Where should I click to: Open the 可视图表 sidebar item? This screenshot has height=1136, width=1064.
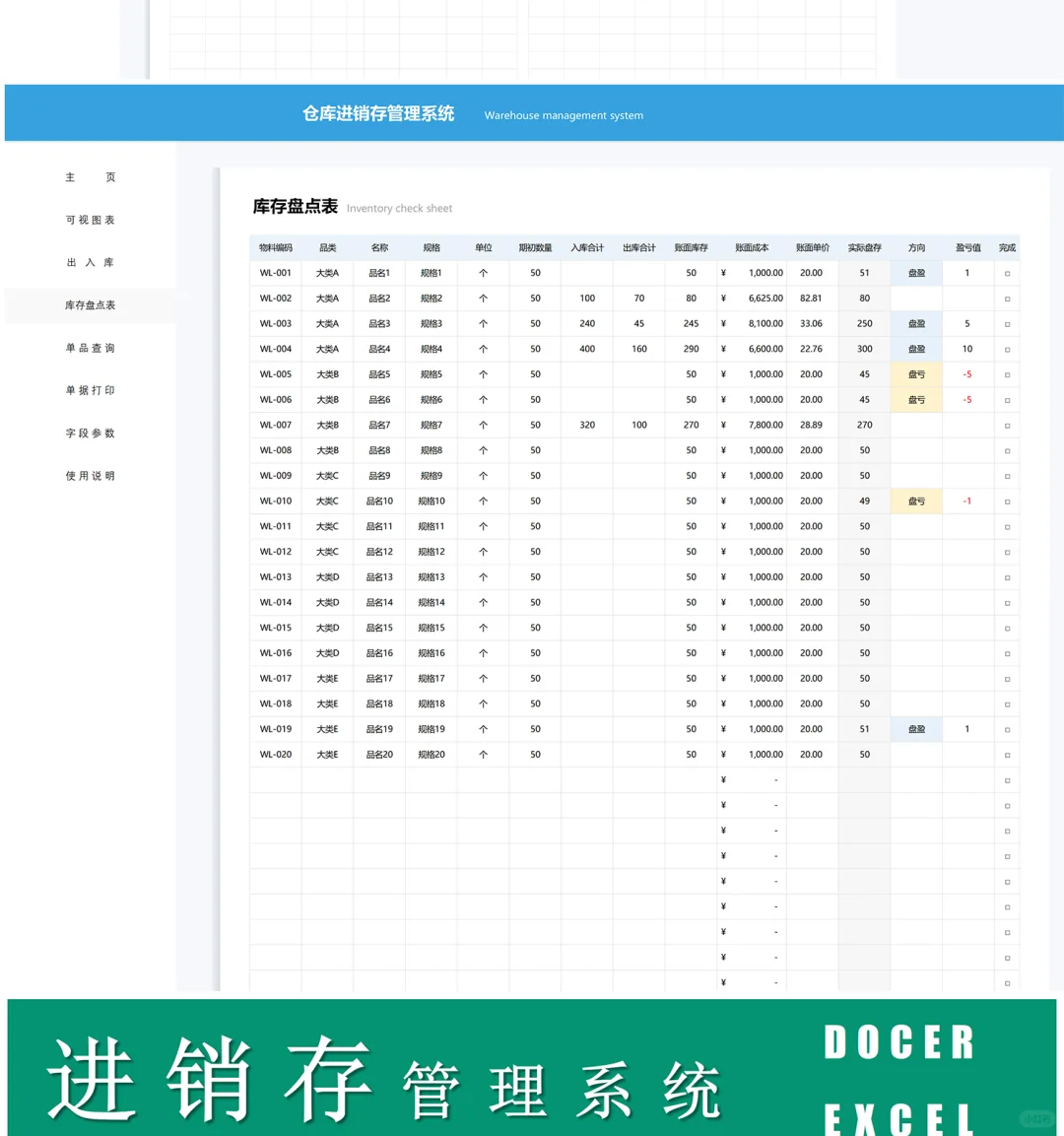[x=90, y=221]
